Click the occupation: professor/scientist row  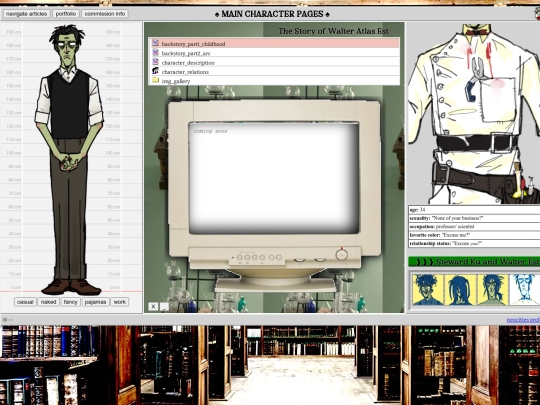tap(474, 227)
